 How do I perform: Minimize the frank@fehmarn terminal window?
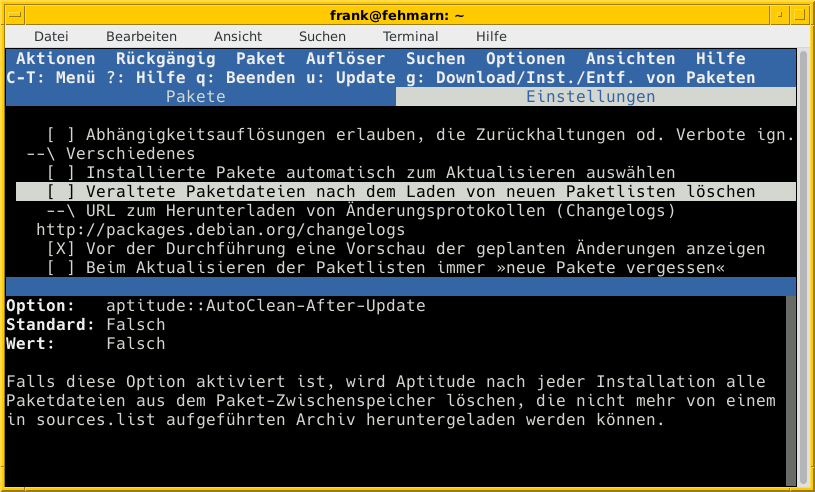coord(780,15)
